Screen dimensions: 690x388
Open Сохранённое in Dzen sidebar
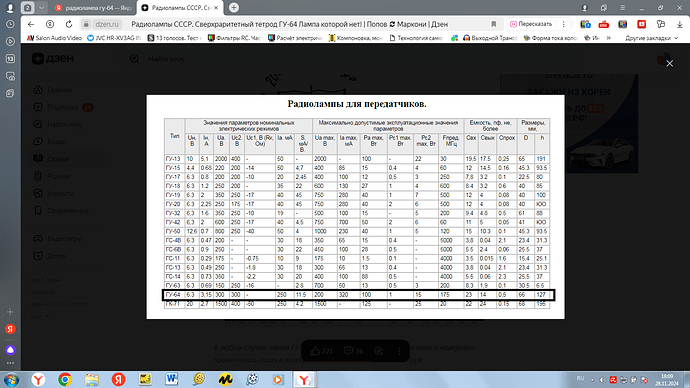coord(68,211)
